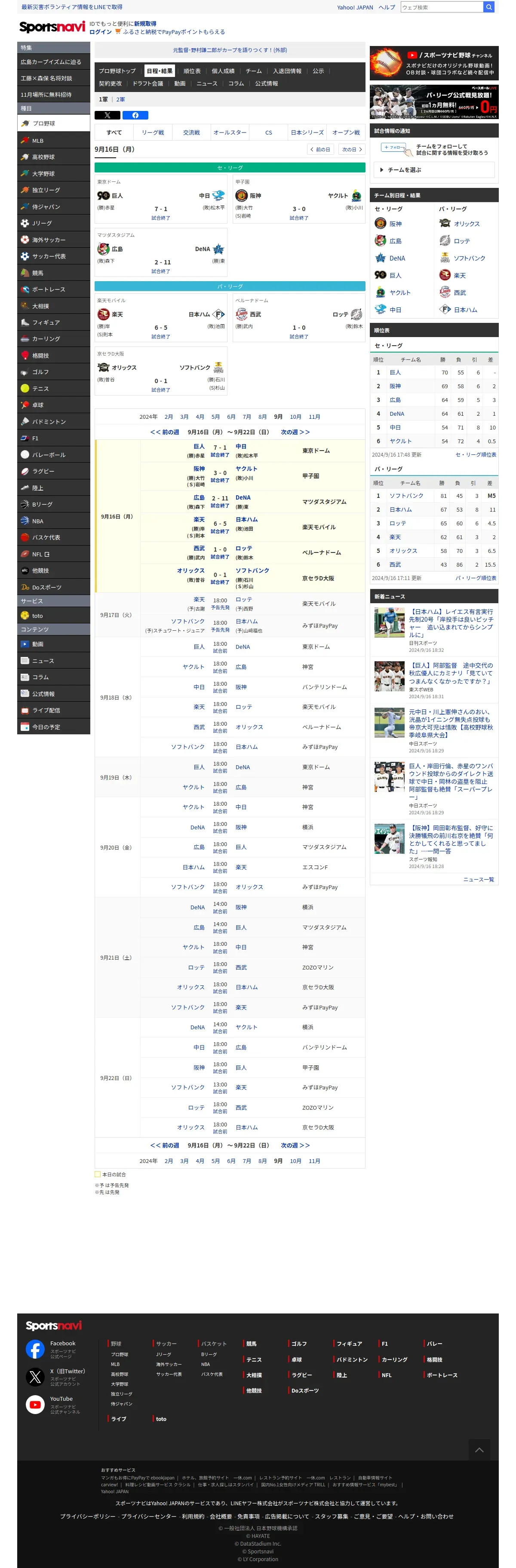
Task: Select オープン戦 tab
Action: pos(346,132)
